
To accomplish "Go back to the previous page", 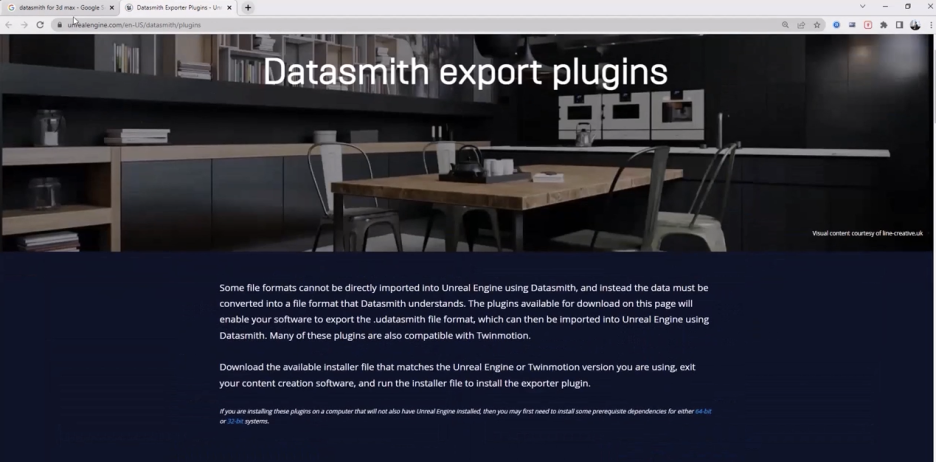I will [8, 25].
